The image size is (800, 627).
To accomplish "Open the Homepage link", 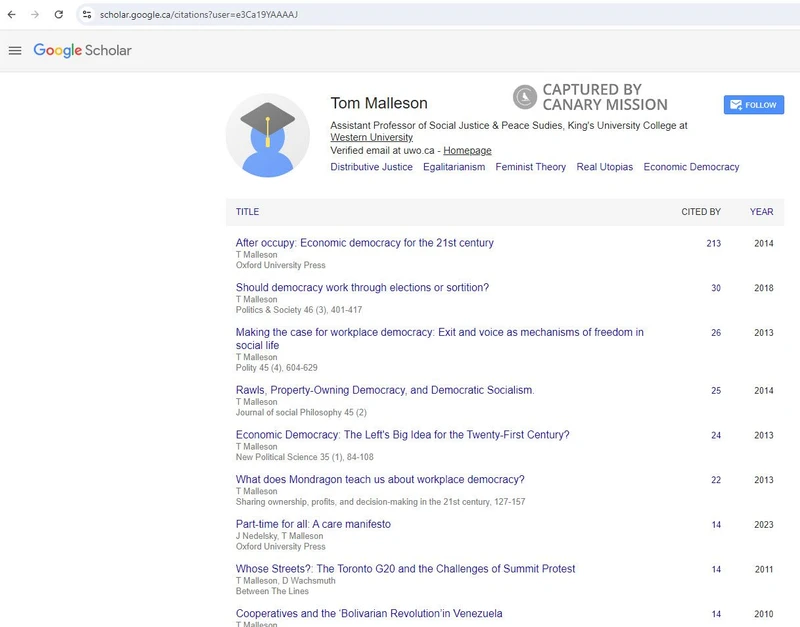I will 467,151.
